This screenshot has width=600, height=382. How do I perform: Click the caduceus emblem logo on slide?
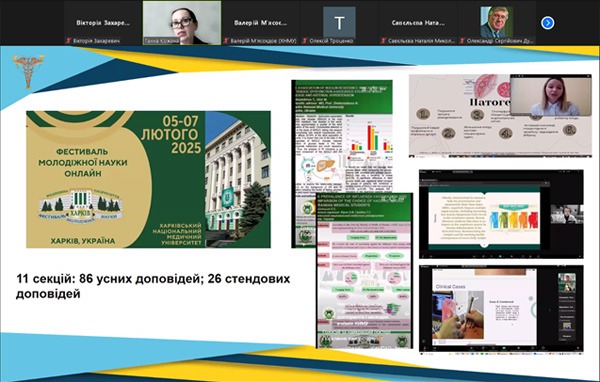[x=28, y=71]
